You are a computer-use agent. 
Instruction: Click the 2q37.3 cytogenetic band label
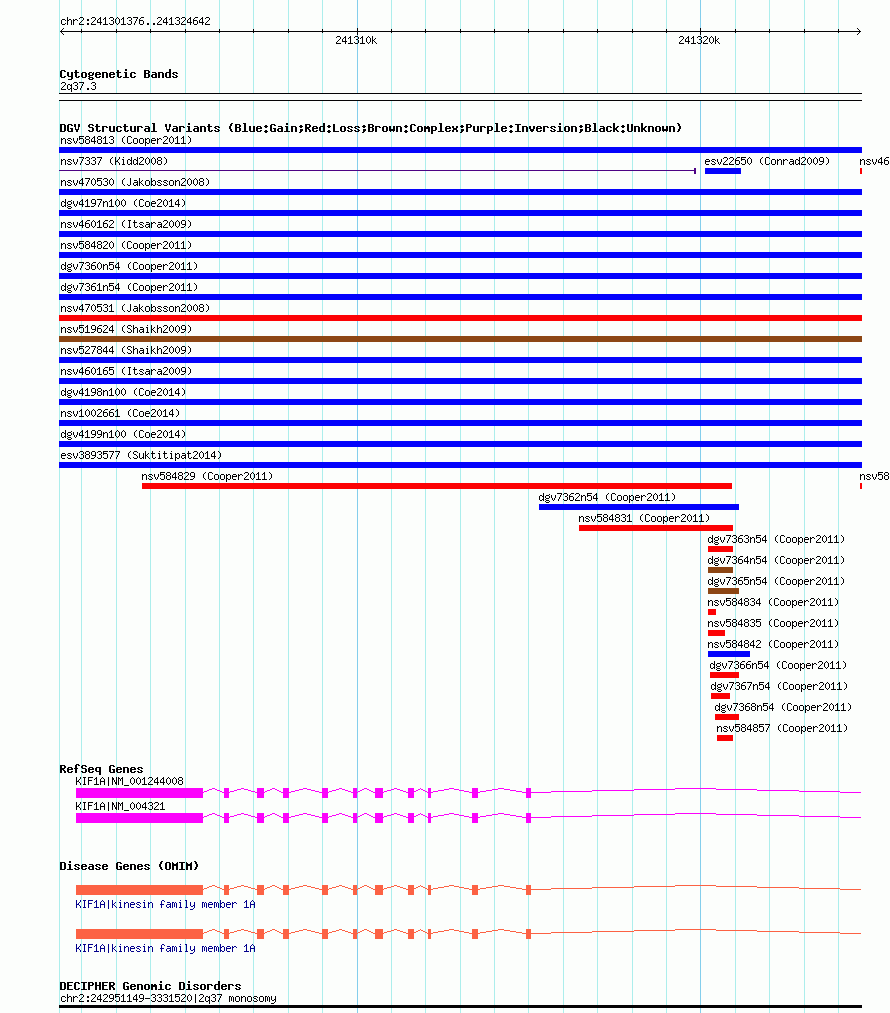coord(78,87)
